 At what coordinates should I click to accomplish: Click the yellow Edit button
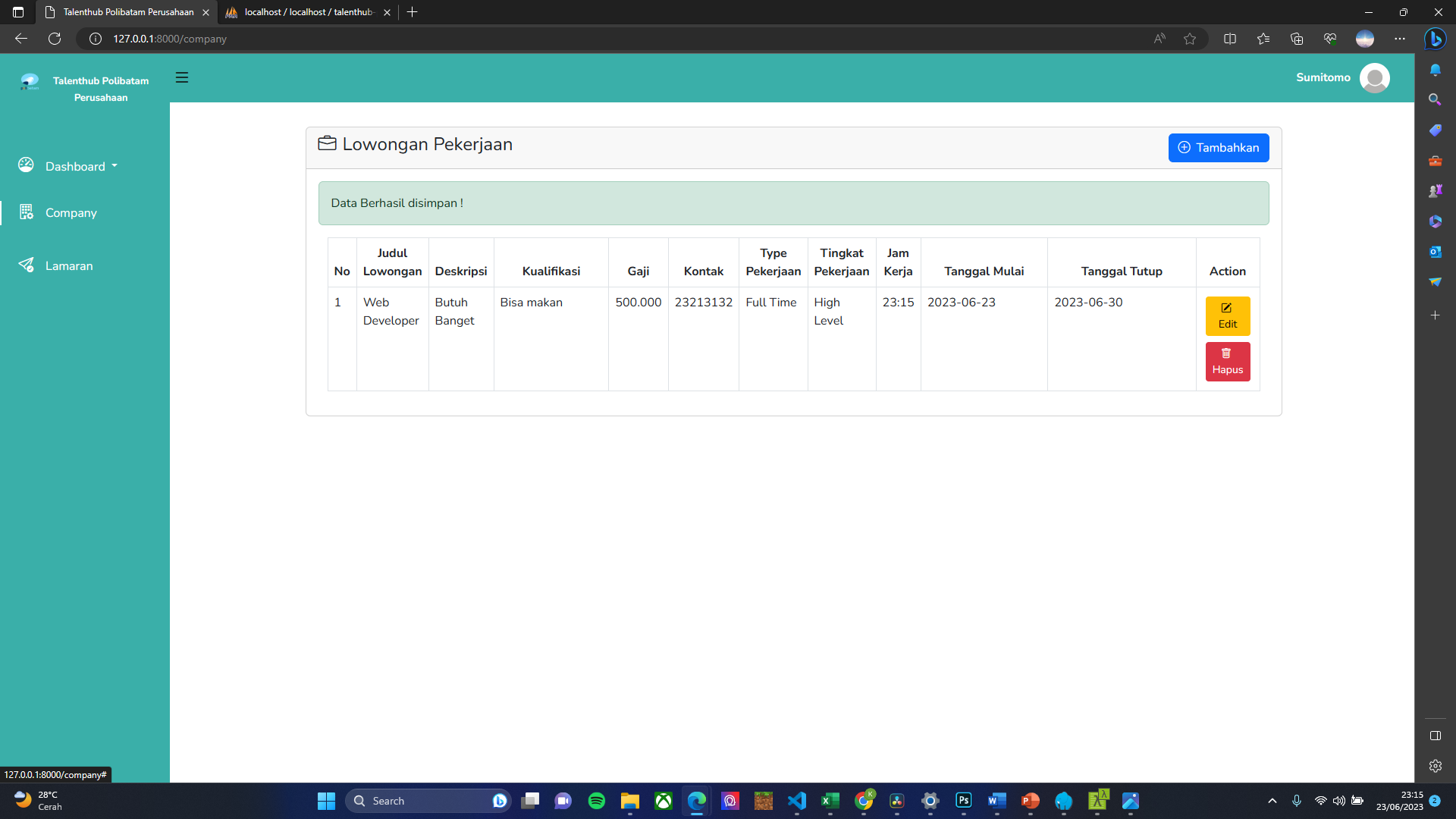1227,315
